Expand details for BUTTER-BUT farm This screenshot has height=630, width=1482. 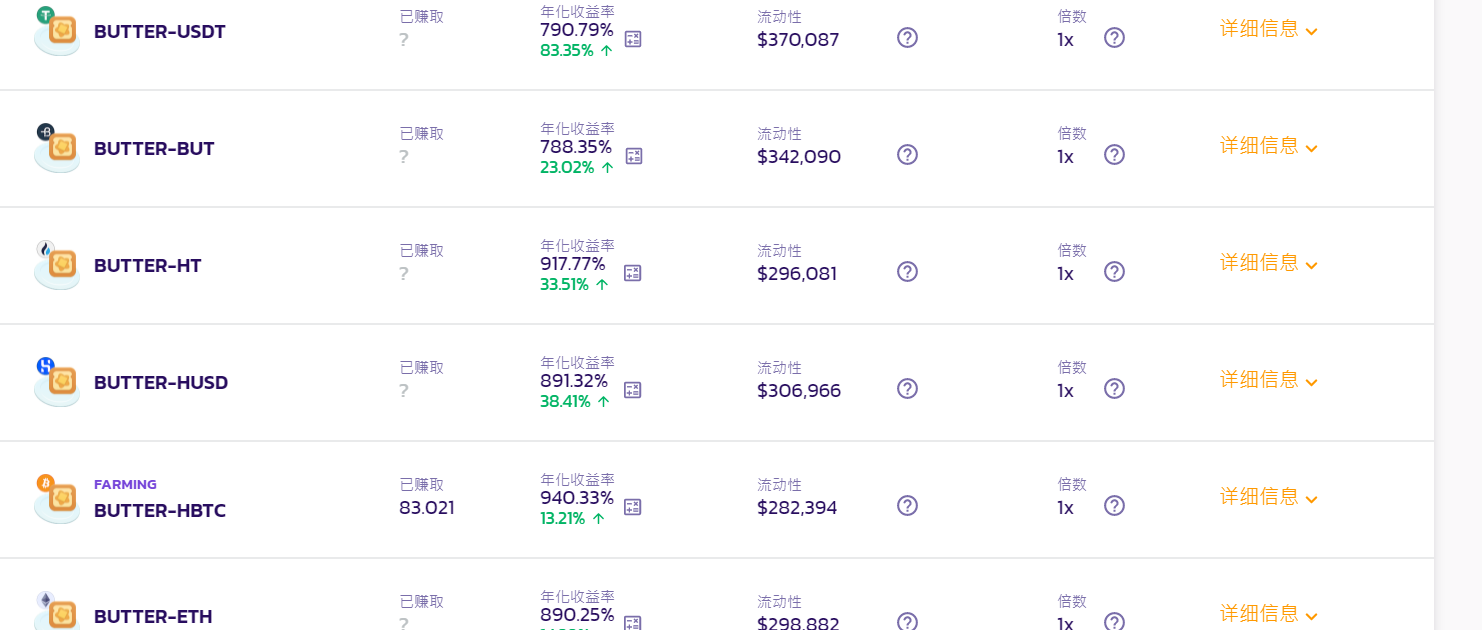coord(1269,146)
